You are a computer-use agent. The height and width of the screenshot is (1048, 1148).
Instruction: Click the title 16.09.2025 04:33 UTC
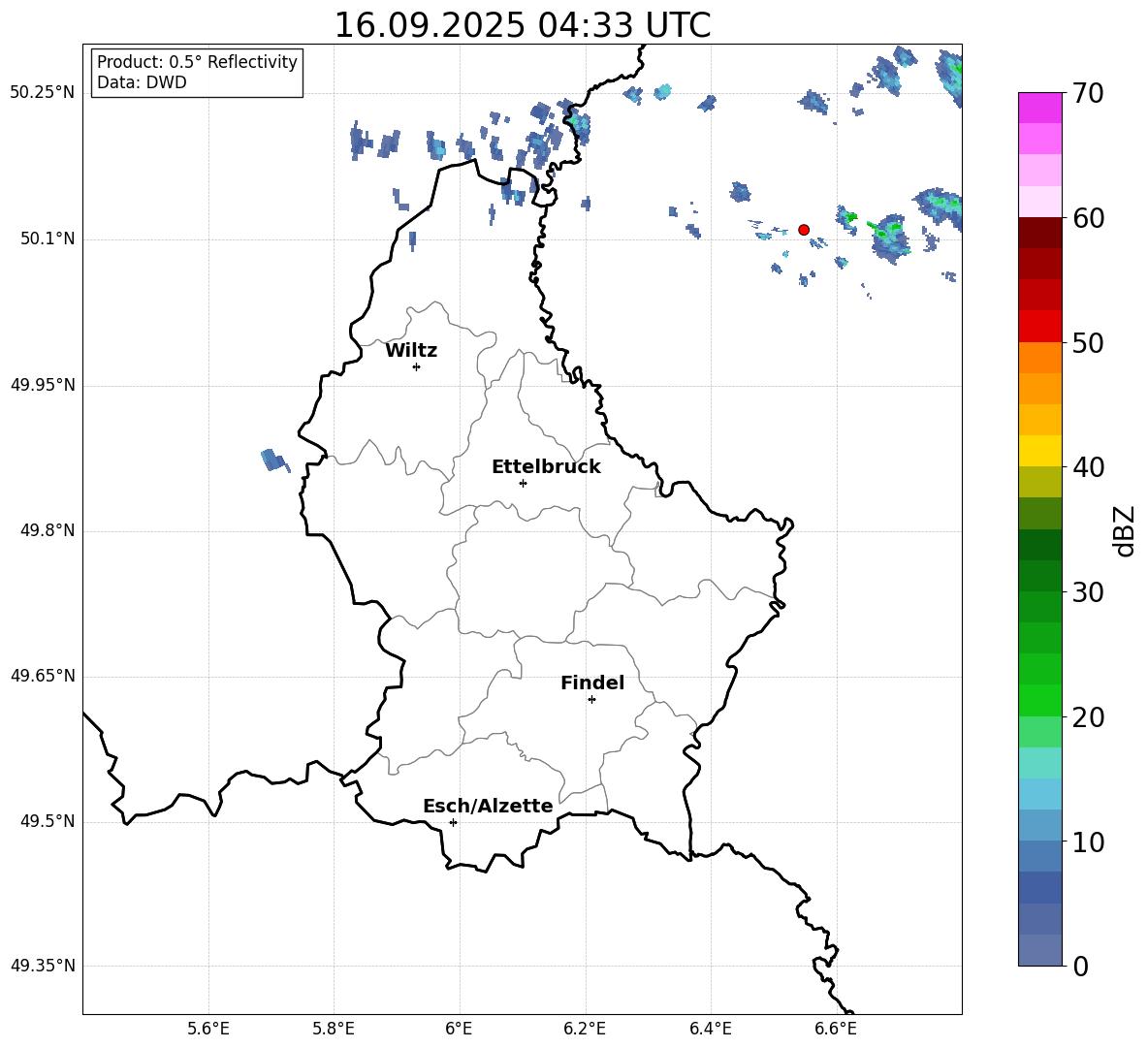(x=523, y=25)
